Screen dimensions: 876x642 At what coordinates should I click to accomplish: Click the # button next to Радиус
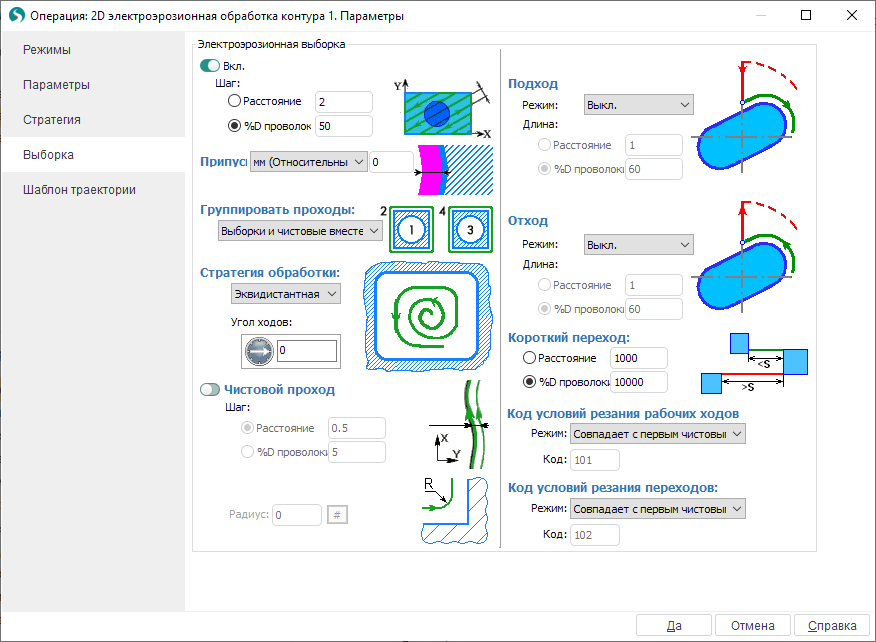(337, 514)
